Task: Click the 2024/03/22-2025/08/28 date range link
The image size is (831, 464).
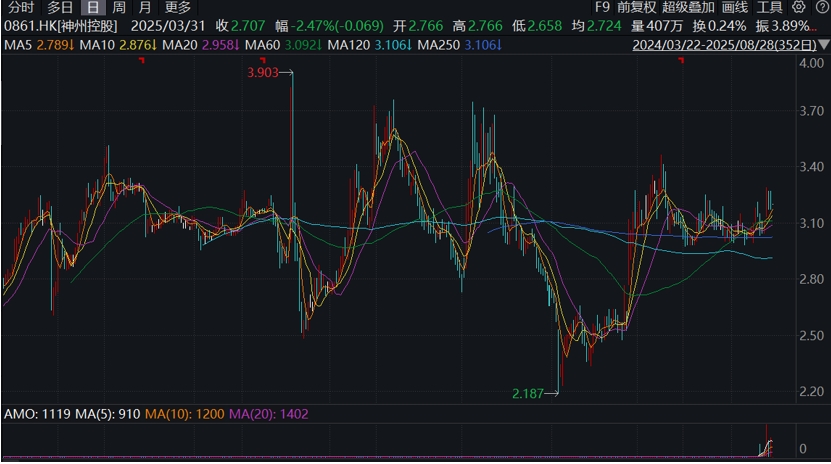Action: point(724,45)
